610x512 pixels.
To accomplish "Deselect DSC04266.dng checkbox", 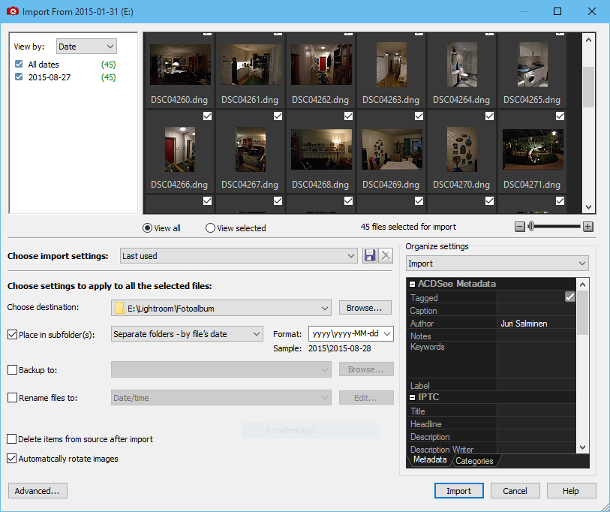I will [x=207, y=116].
